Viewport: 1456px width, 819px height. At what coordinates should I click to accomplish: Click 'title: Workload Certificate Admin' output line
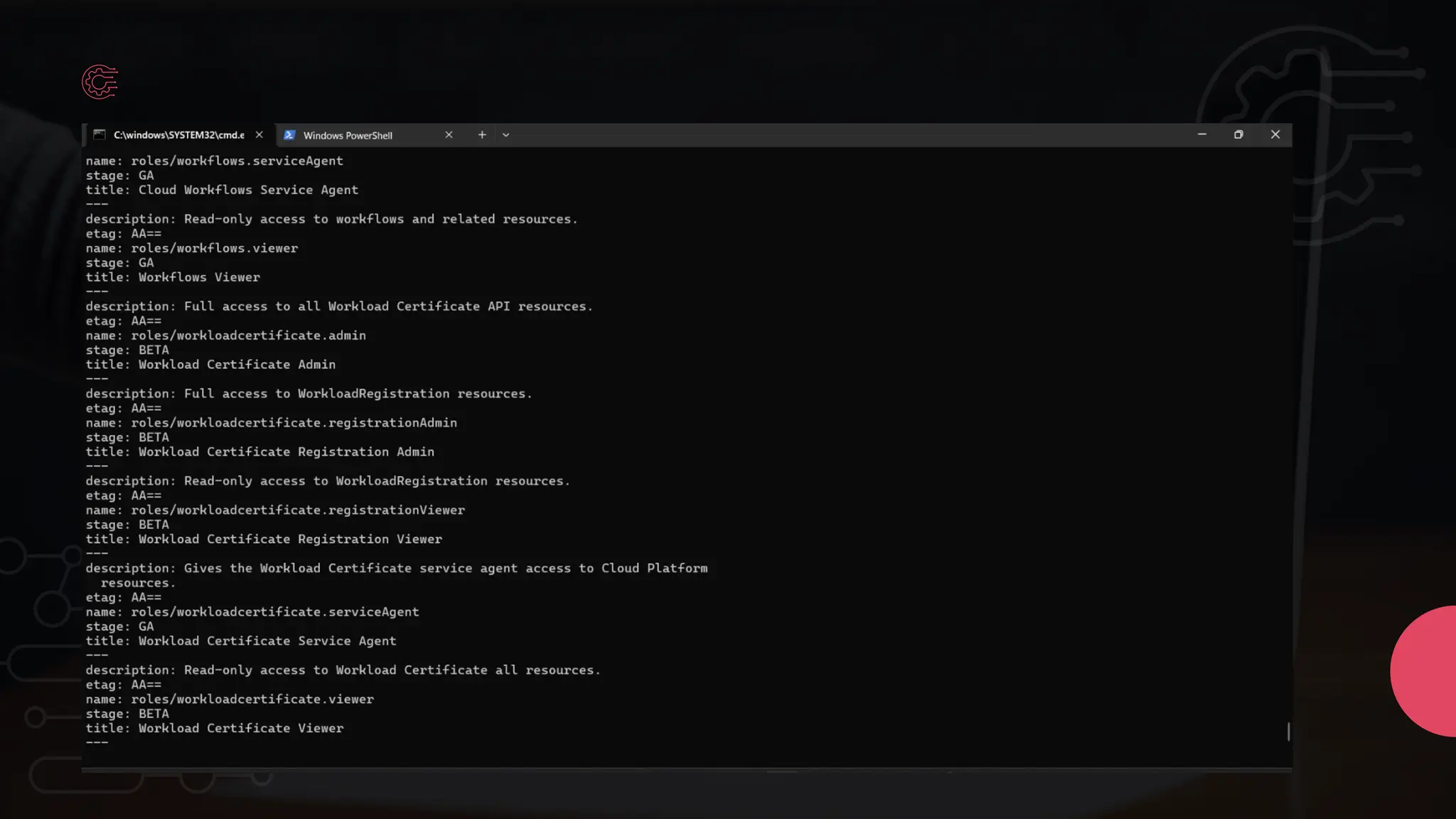coord(210,364)
